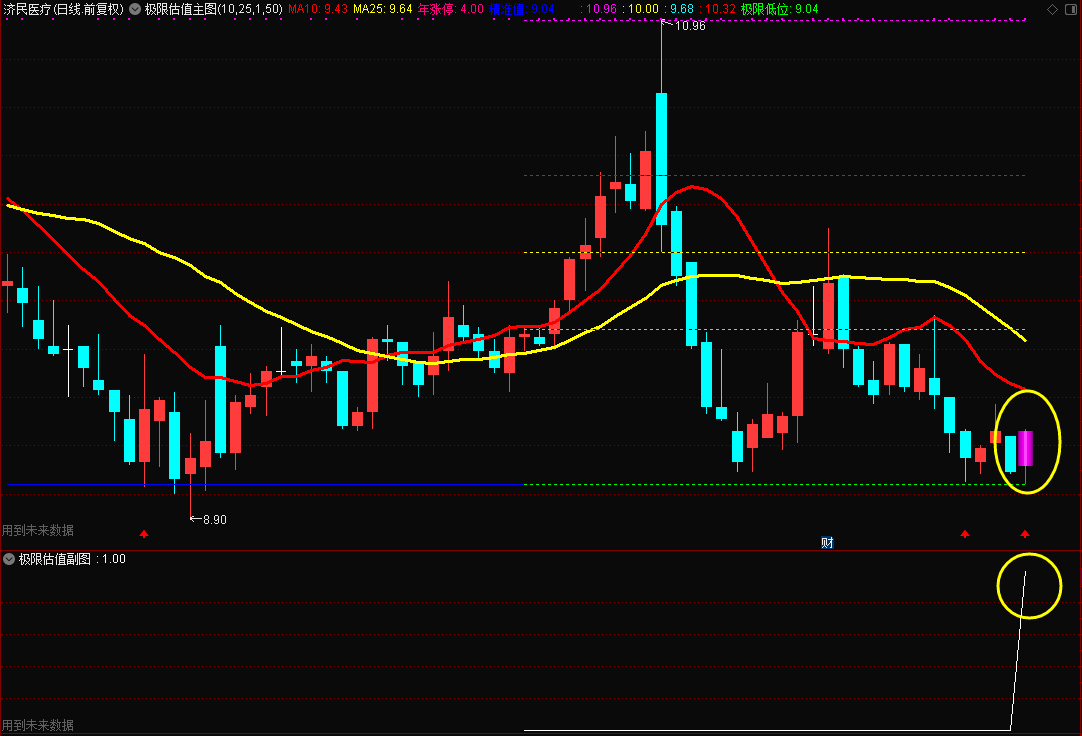The height and width of the screenshot is (736, 1082).
Task: Click the indicator name 极限估值主图(10,25,1,50)
Action: (213, 10)
